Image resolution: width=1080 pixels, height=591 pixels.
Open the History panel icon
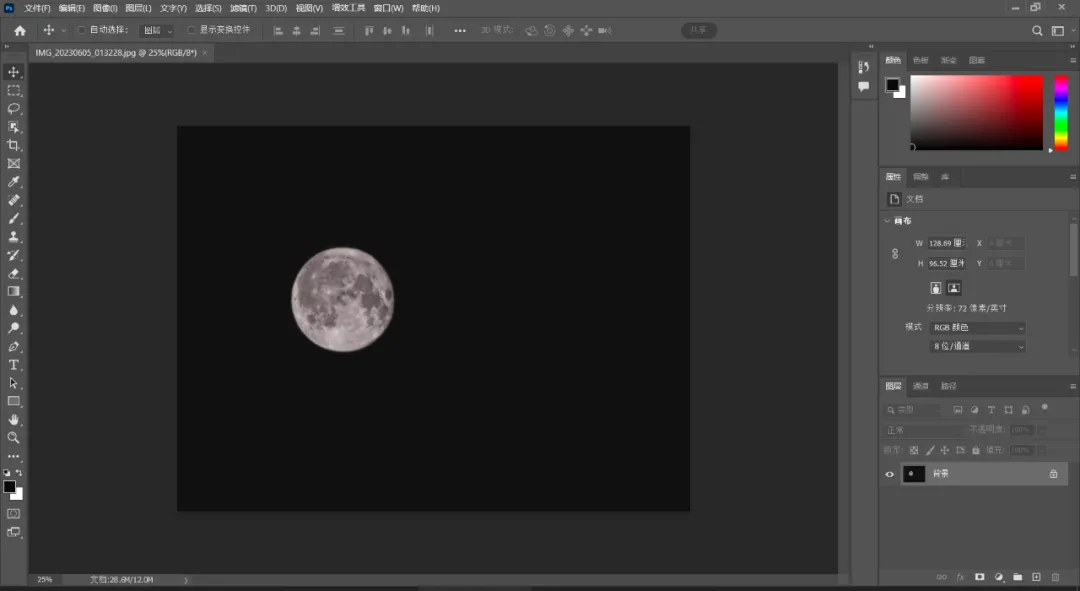pyautogui.click(x=864, y=67)
